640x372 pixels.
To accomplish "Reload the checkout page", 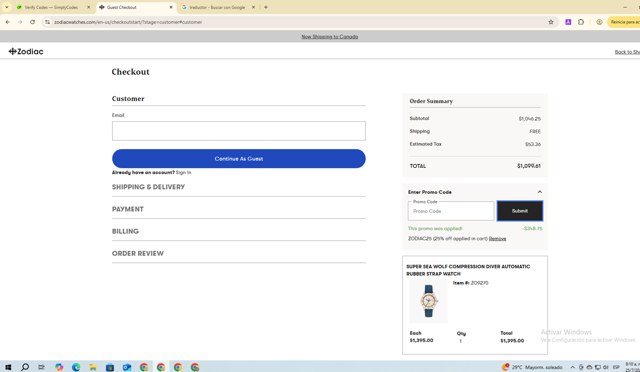I will click(x=33, y=22).
